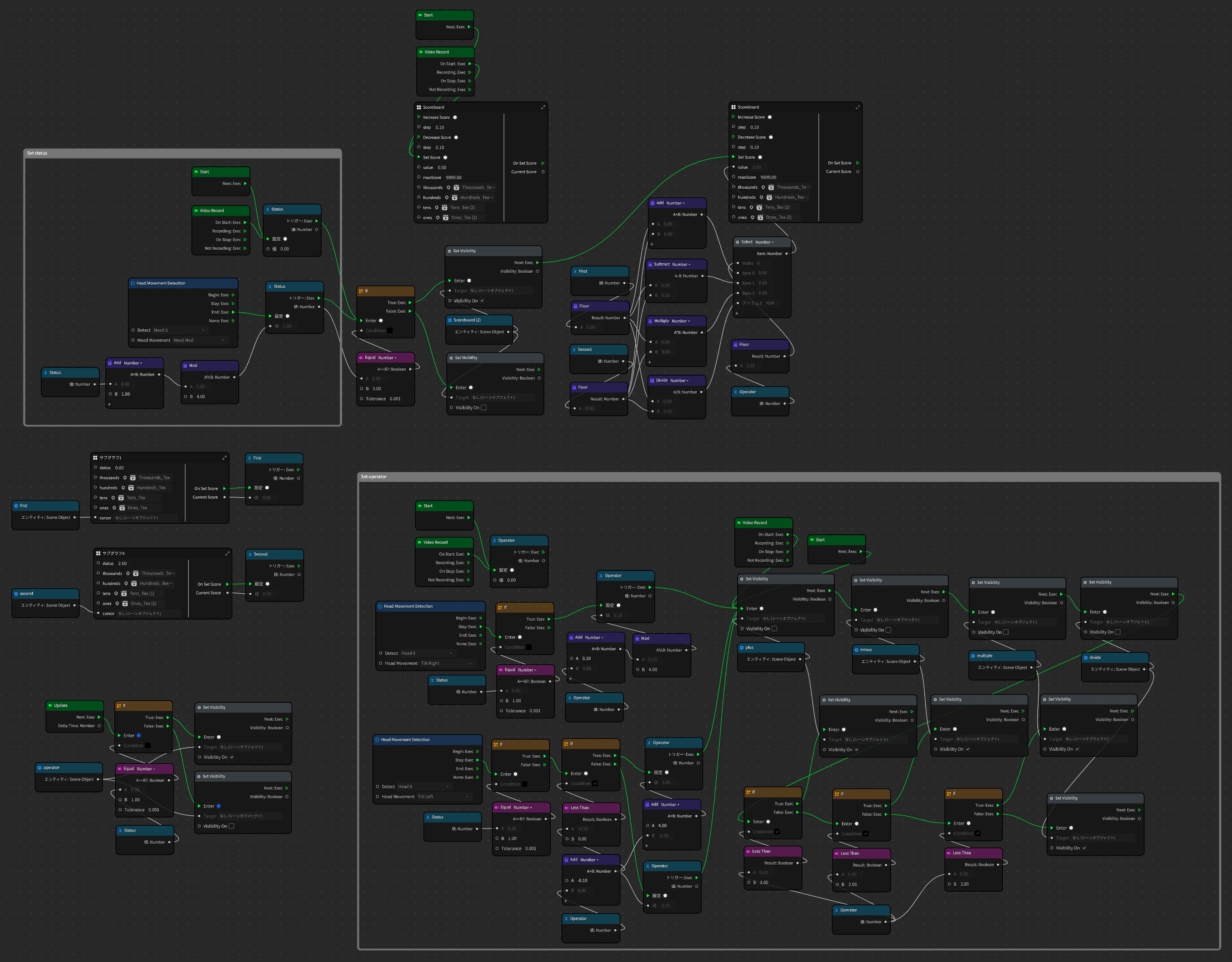Expand the サブグラフ1 subgraph via its arrow icon
Screen dimensions: 1232x962
click(x=224, y=458)
